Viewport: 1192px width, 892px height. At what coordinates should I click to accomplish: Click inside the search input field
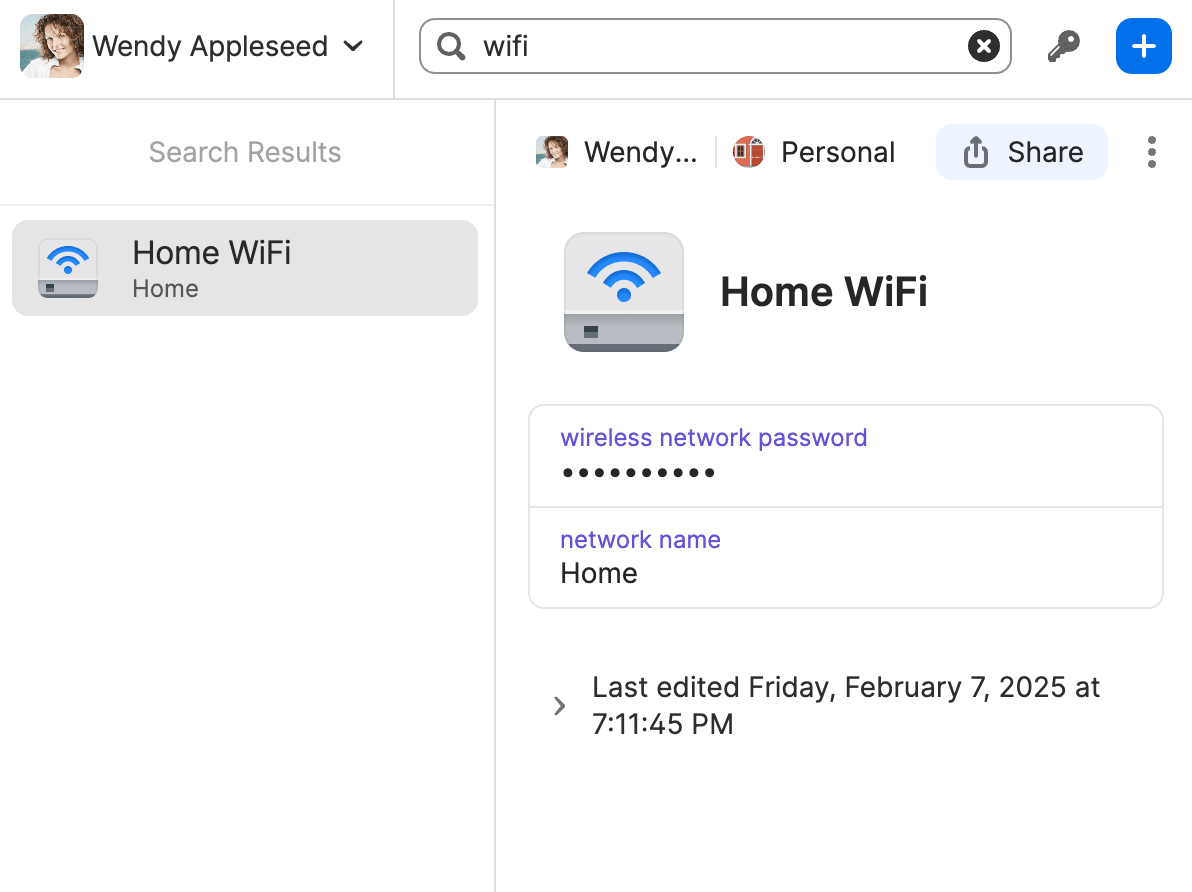700,46
